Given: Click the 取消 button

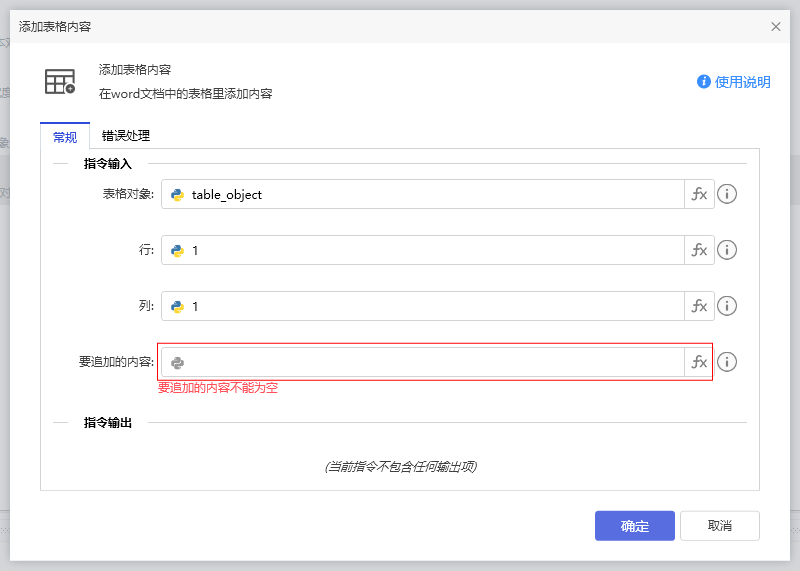Looking at the screenshot, I should pos(719,526).
